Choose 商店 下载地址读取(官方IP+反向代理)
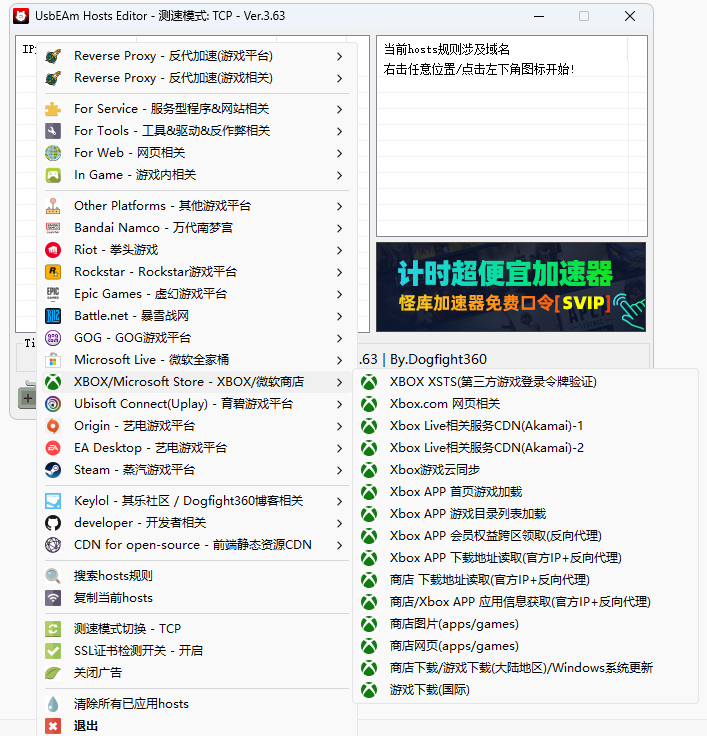Screen dimensions: 707x736 point(525,580)
